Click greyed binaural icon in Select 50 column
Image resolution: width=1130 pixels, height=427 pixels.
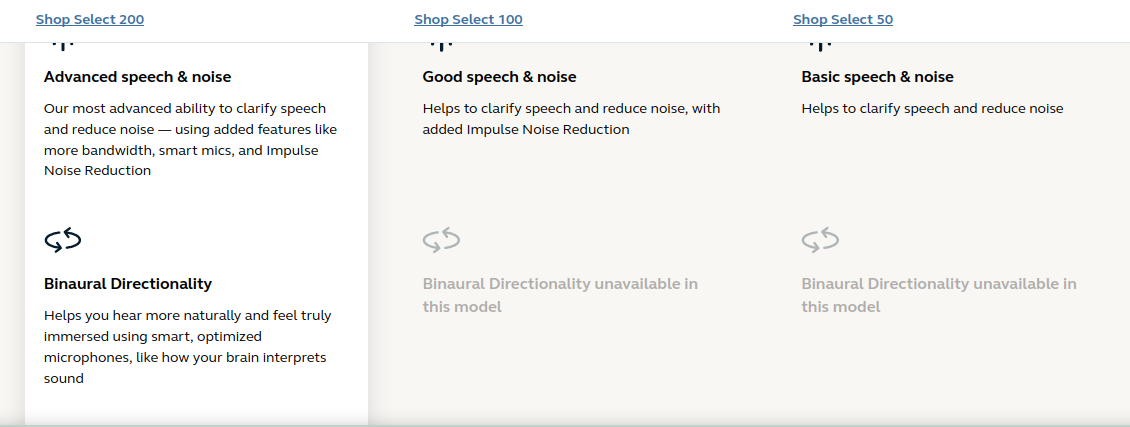tap(820, 241)
